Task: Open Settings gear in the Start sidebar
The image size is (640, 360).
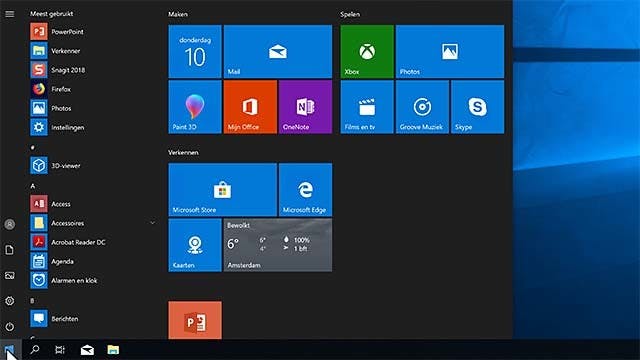Action: pyautogui.click(x=10, y=301)
